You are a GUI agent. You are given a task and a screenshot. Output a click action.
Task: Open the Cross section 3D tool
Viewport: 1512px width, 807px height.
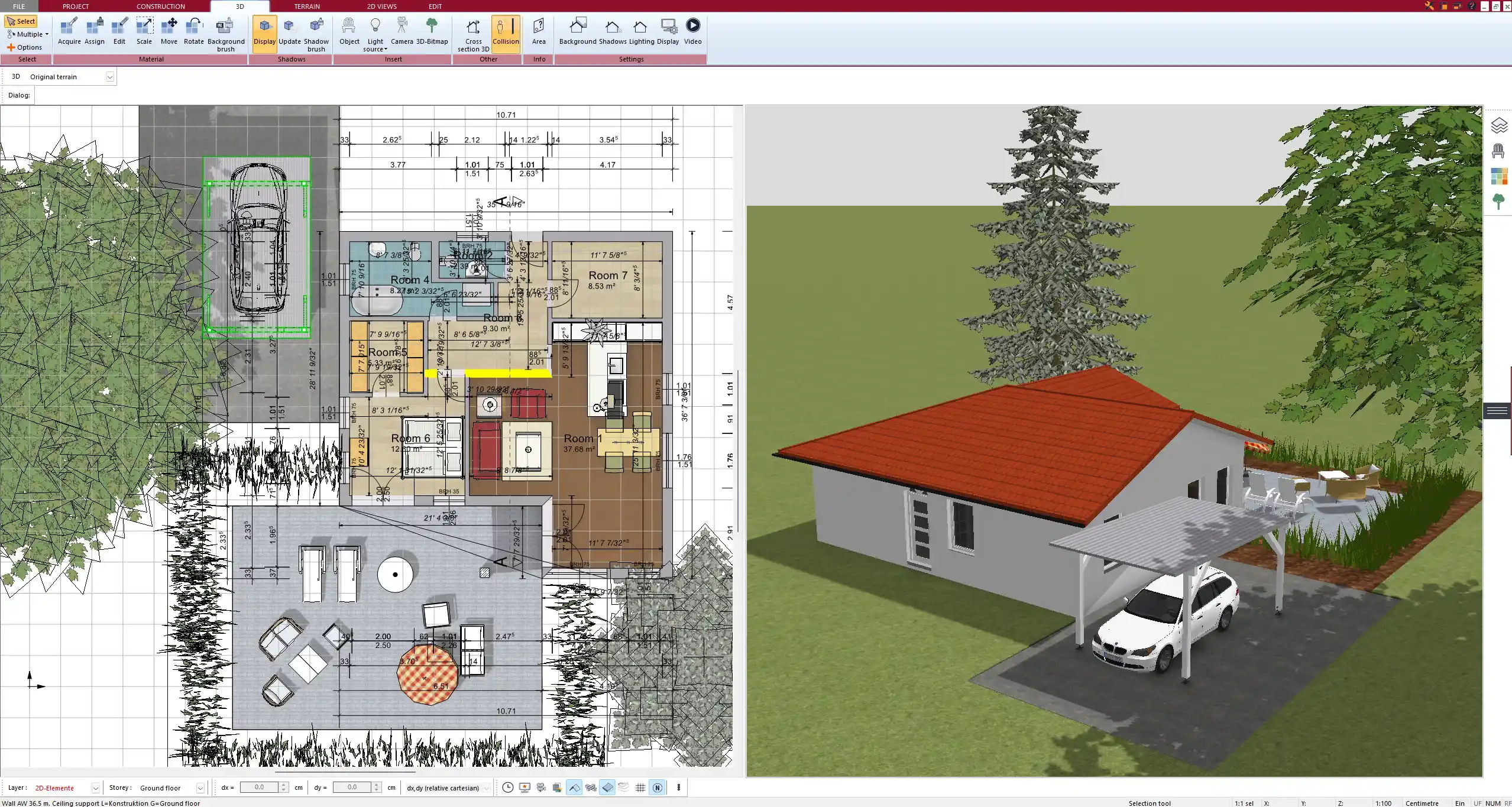click(x=473, y=35)
